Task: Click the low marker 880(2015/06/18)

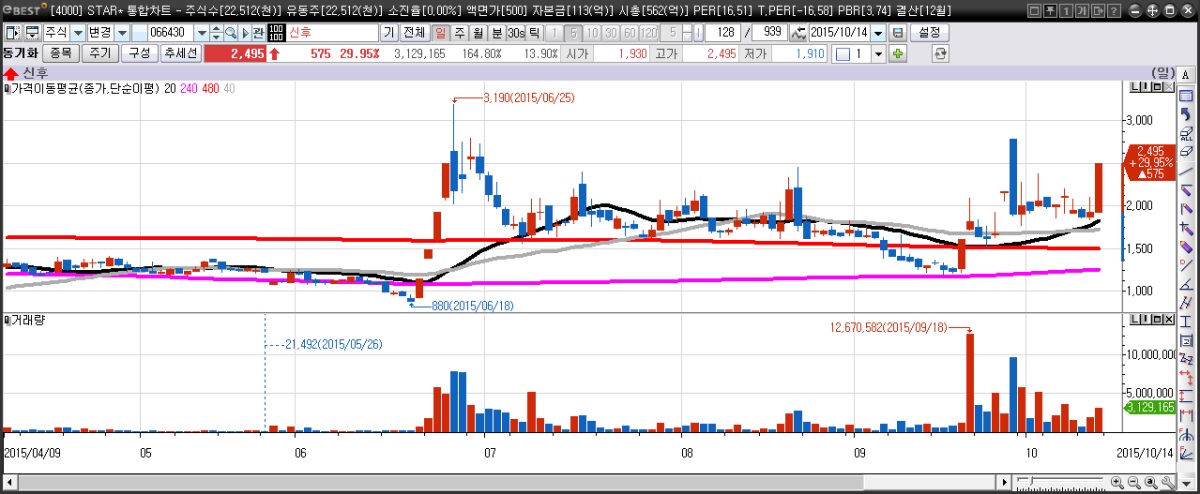Action: (x=472, y=306)
